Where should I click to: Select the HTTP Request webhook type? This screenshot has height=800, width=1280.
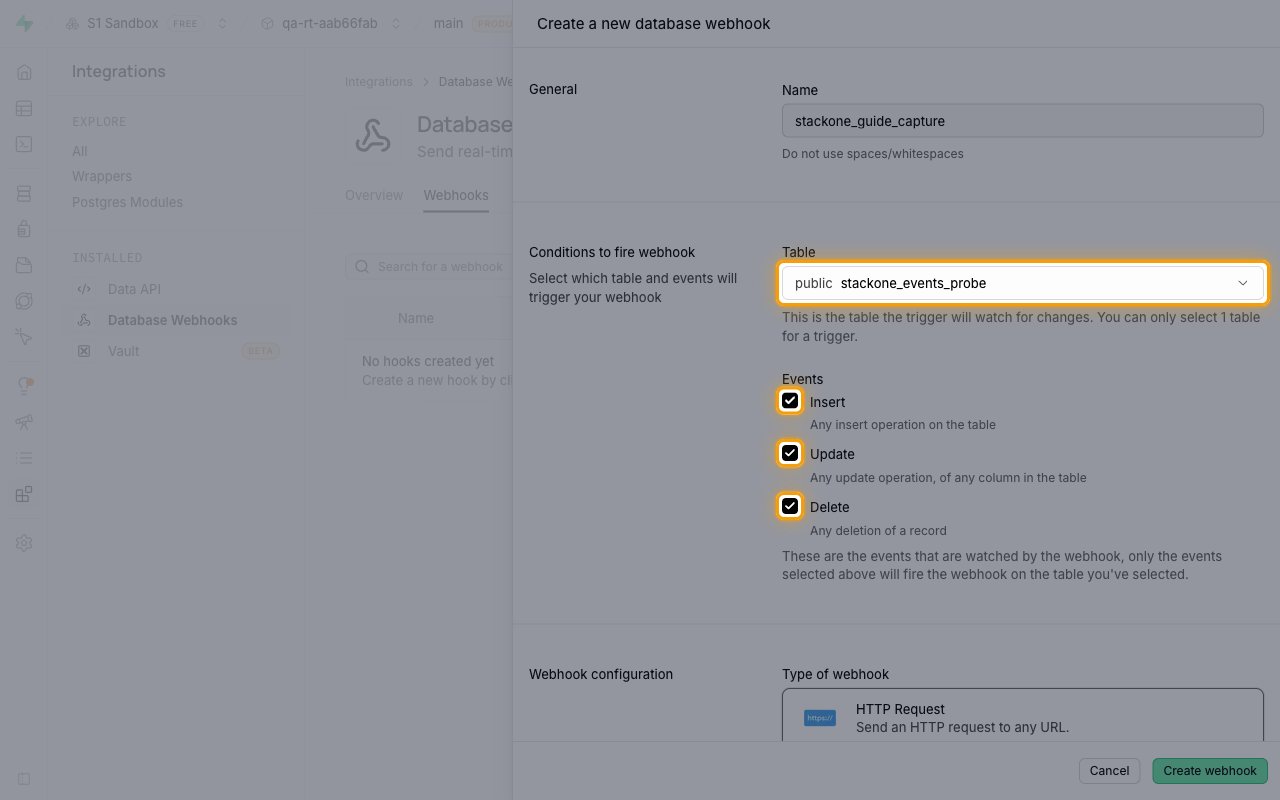[x=1023, y=717]
